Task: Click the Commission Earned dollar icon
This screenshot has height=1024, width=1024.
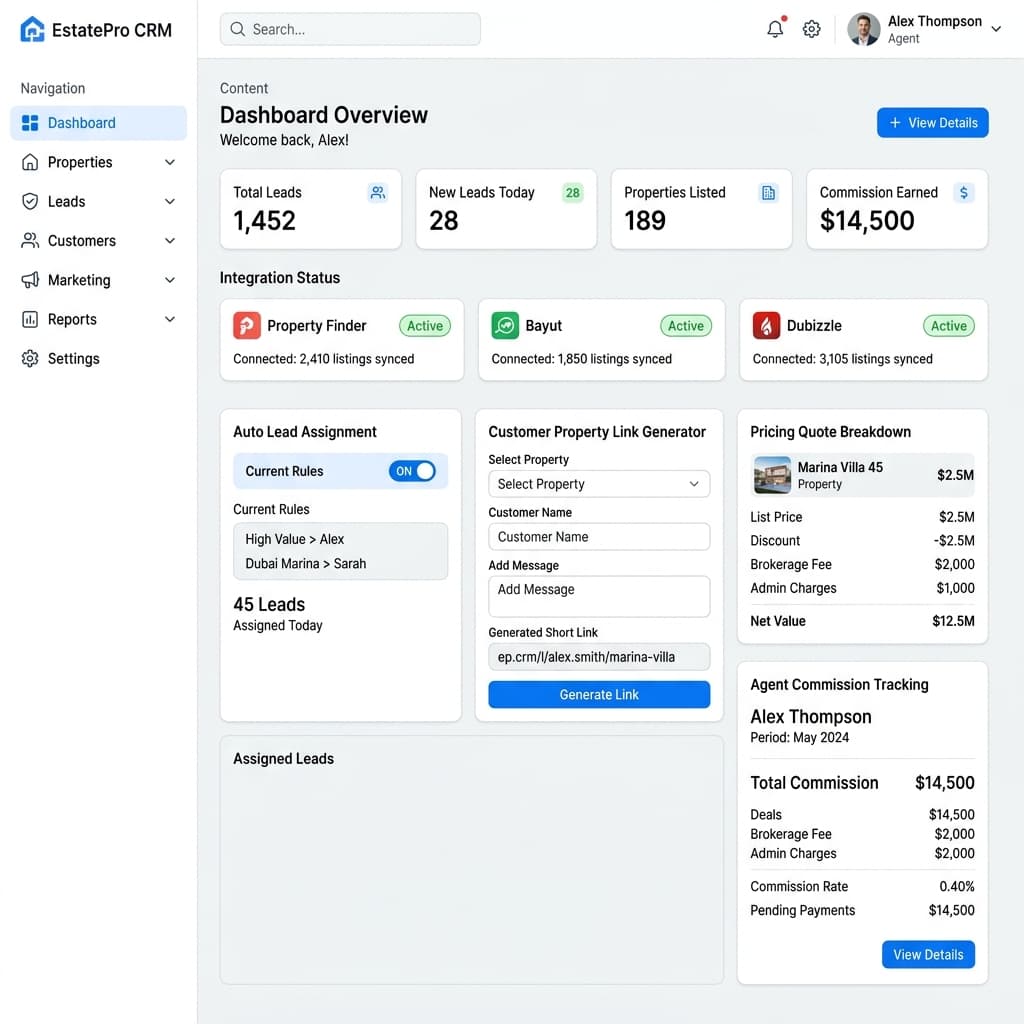Action: click(x=964, y=193)
